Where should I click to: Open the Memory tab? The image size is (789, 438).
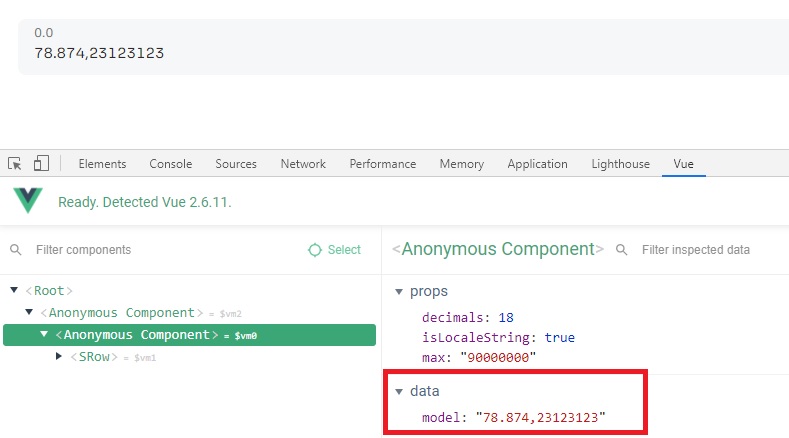[461, 164]
